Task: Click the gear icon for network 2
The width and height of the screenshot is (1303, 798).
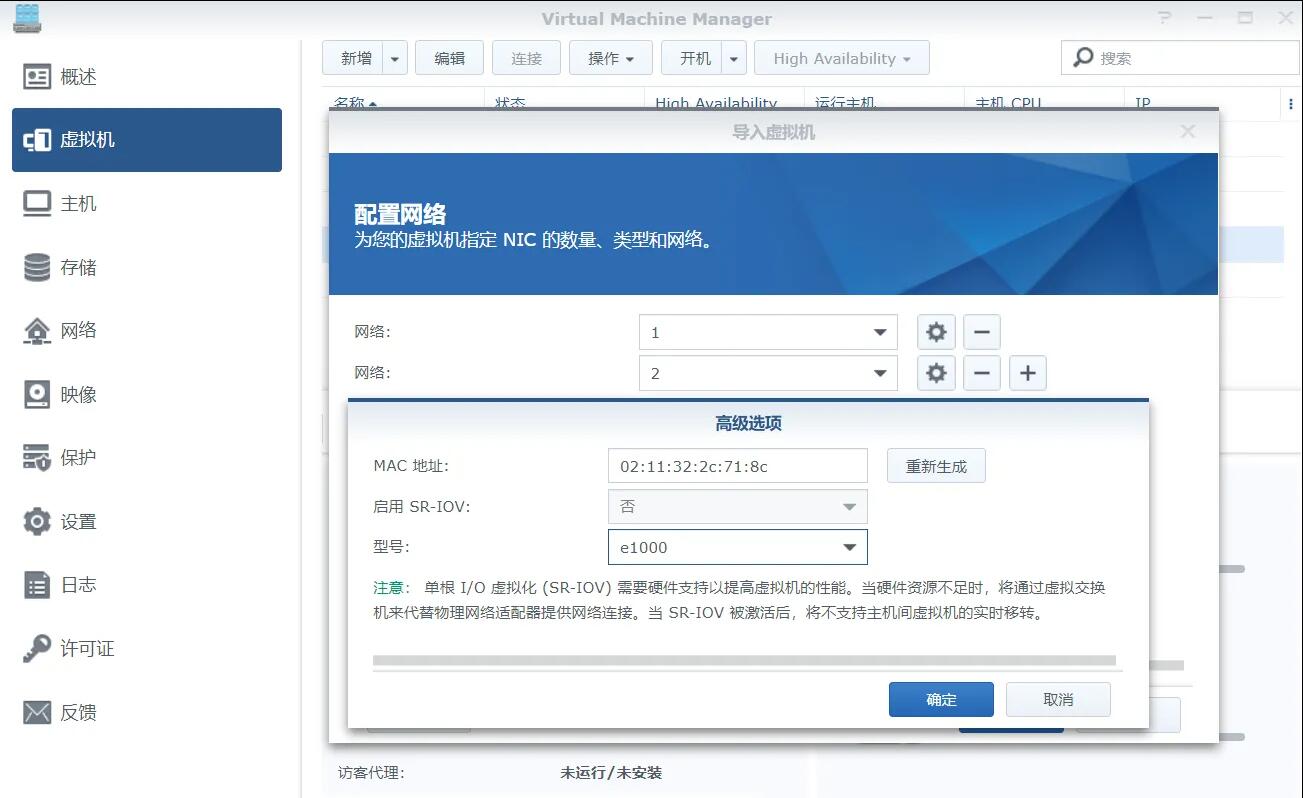Action: click(x=936, y=373)
